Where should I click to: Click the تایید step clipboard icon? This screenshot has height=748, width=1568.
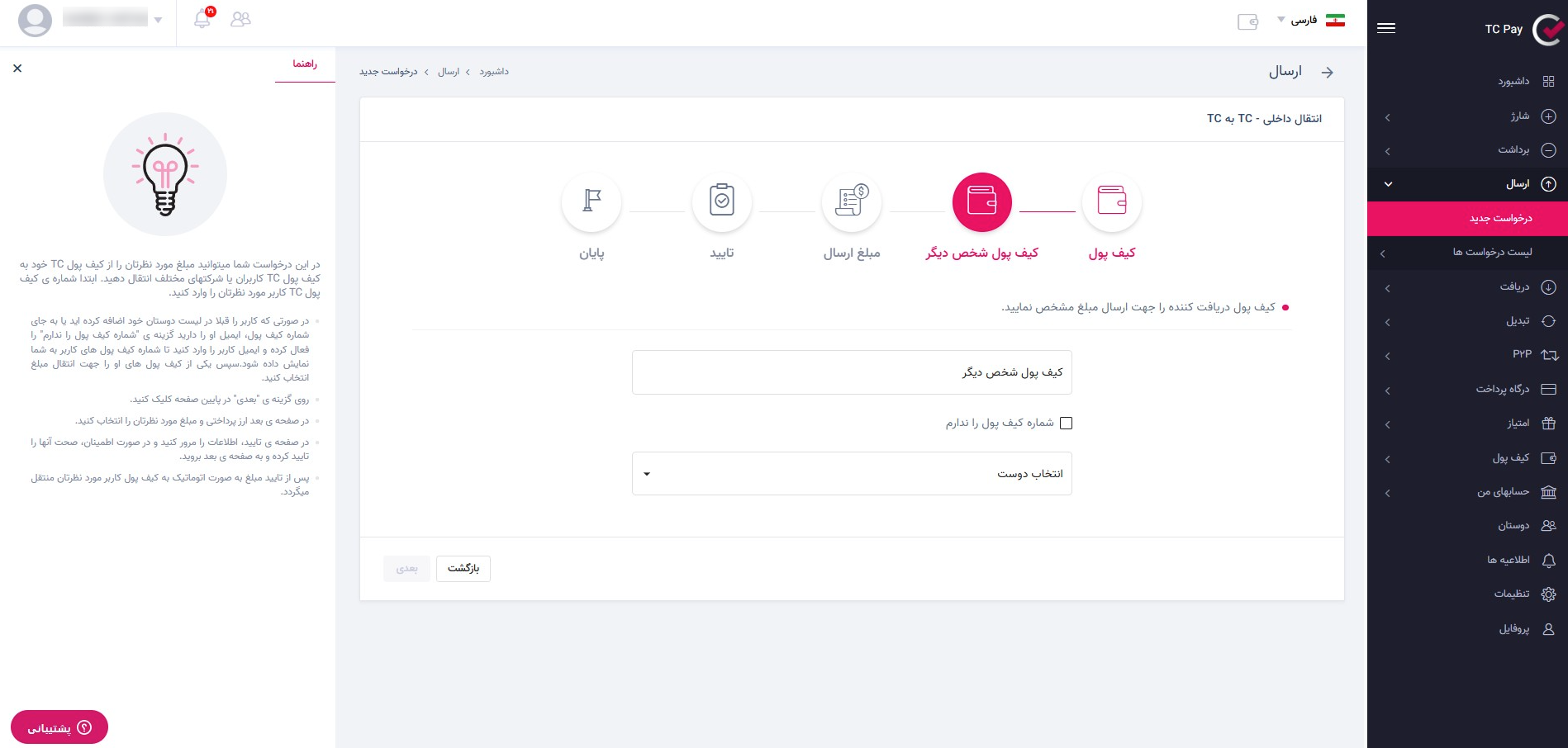pyautogui.click(x=721, y=201)
